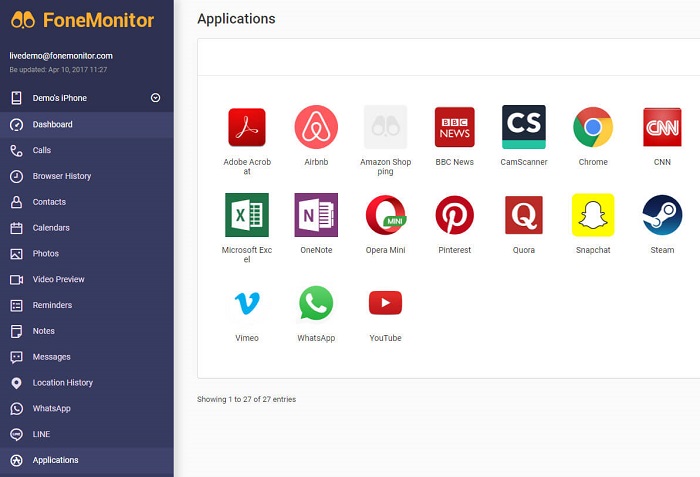Click the Dashboard gauge icon
Viewport: 700px width, 477px height.
pos(17,125)
